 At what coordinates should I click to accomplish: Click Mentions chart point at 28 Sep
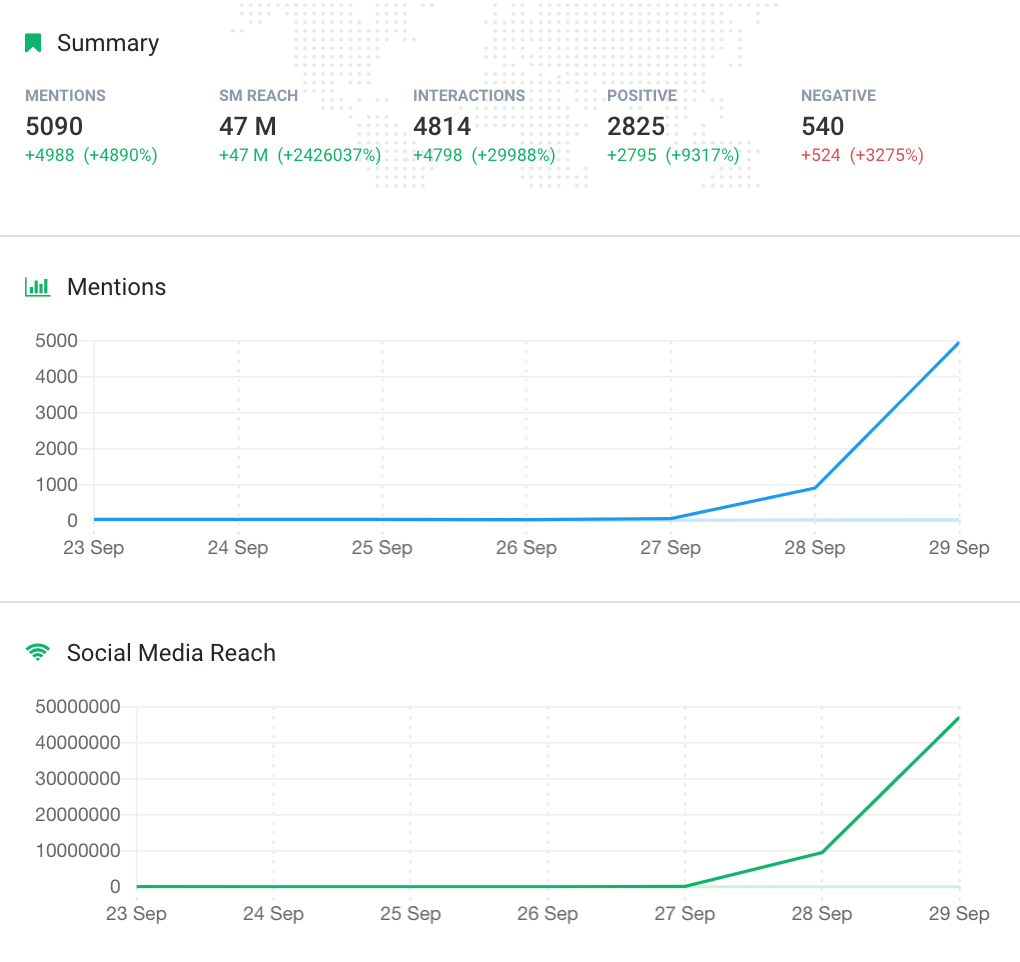coord(814,488)
